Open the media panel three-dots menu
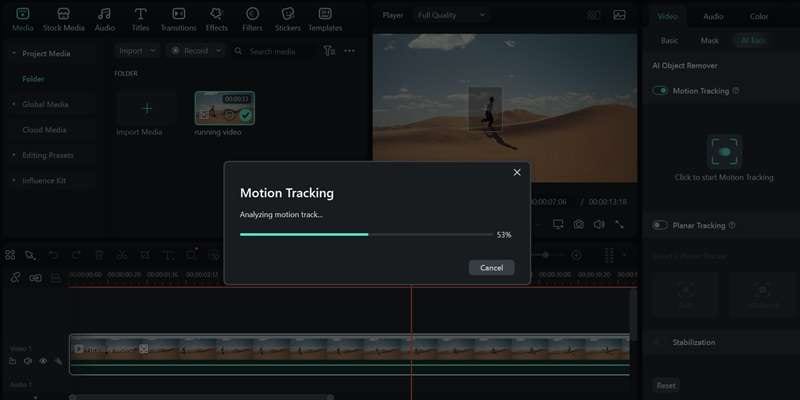800x400 pixels. tap(349, 51)
